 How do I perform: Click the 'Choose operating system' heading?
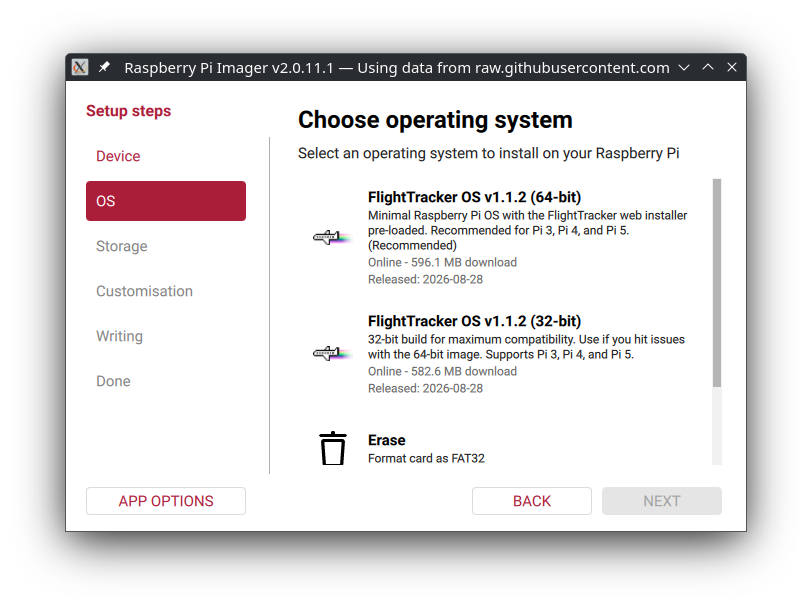pos(435,120)
